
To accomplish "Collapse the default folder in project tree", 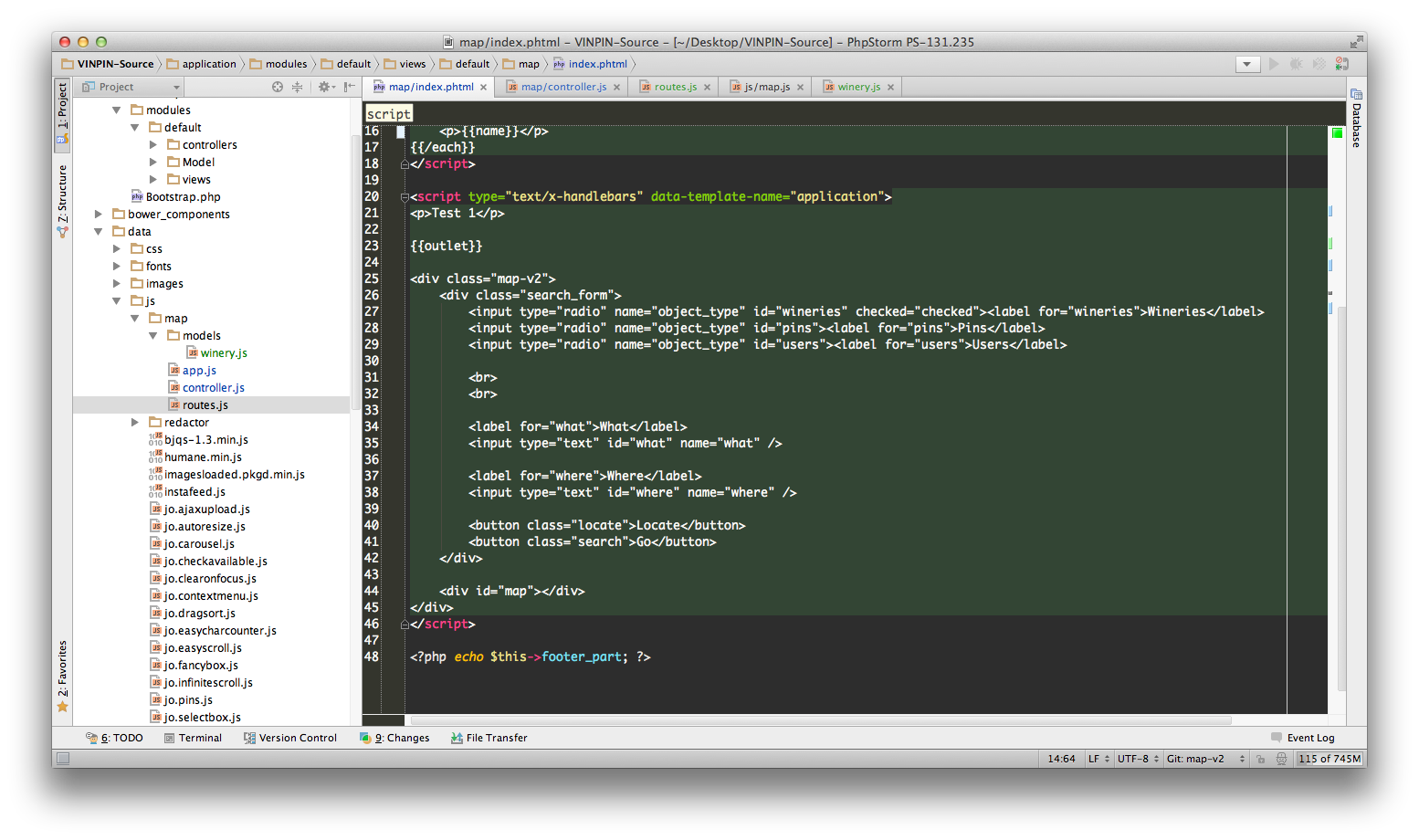I will [134, 128].
